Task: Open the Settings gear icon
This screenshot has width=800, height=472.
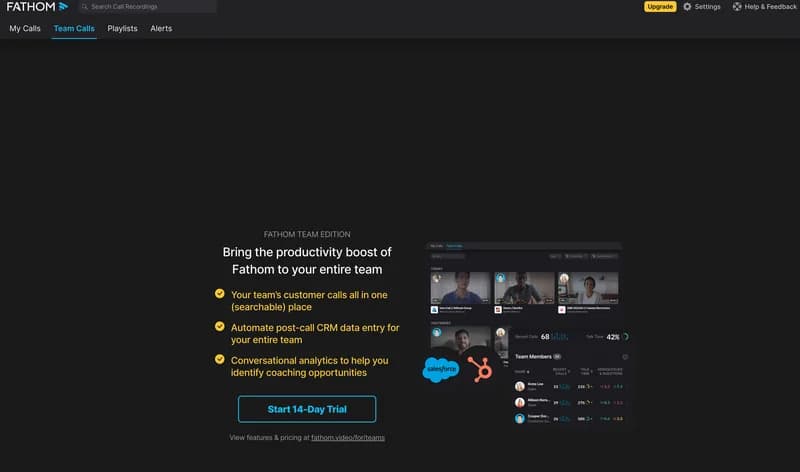Action: point(687,7)
